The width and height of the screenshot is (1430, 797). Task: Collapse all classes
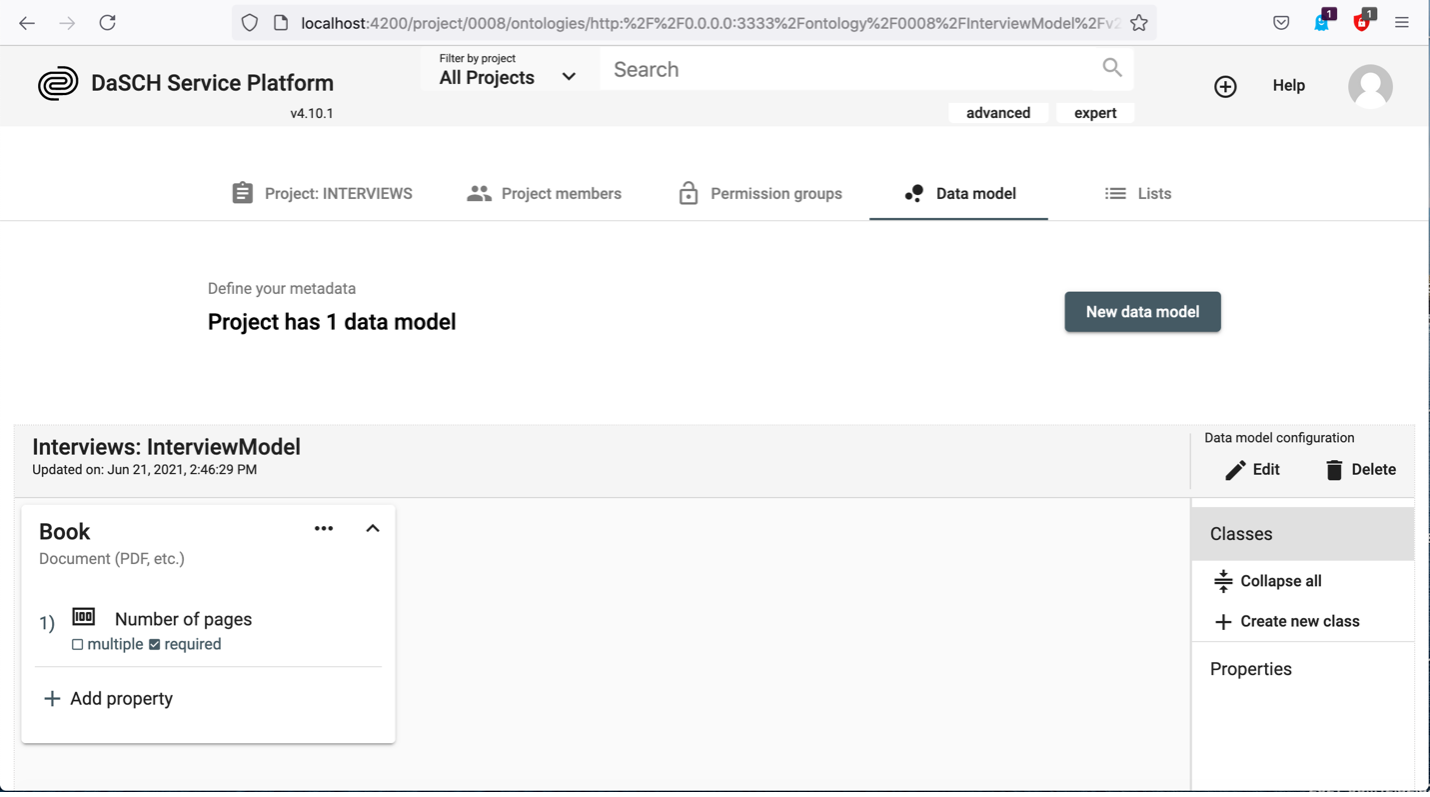pyautogui.click(x=1268, y=581)
